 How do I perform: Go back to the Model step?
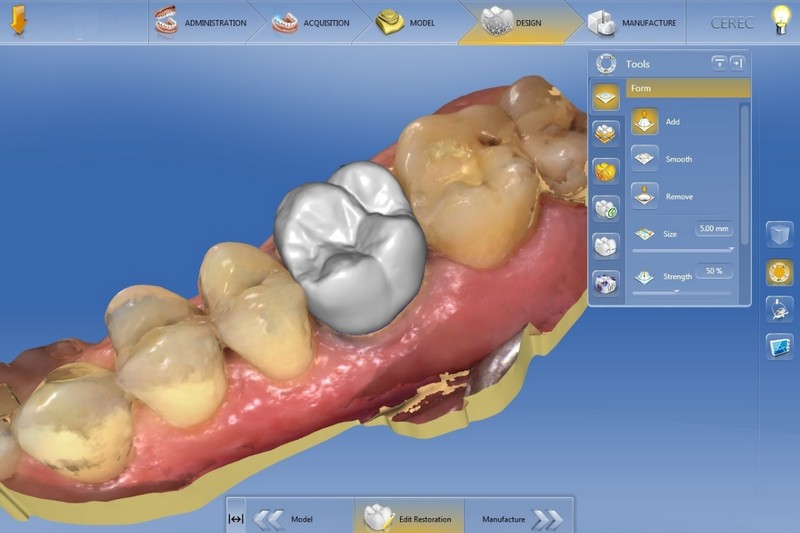pyautogui.click(x=286, y=519)
